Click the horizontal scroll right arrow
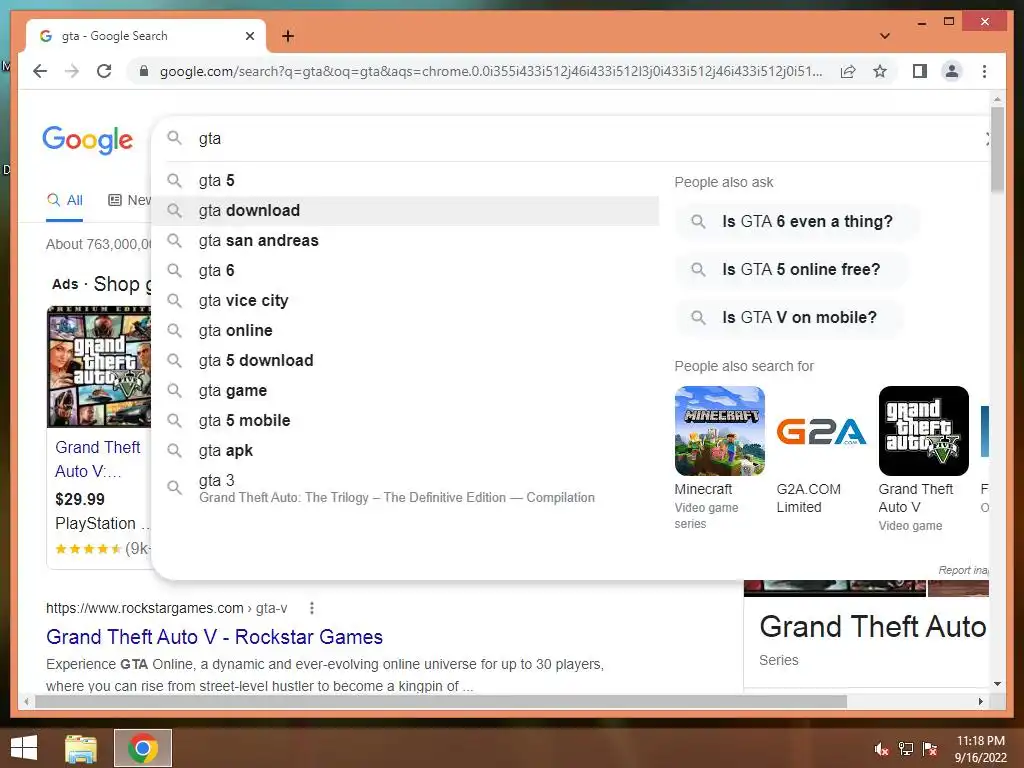The image size is (1024, 768). coord(980,701)
